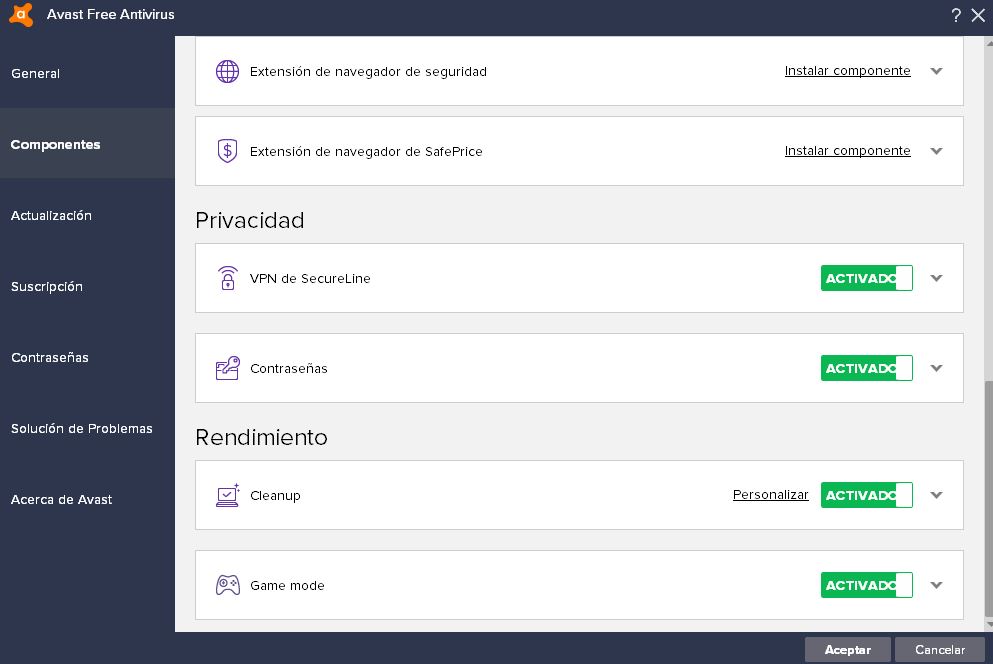Turn off the Game mode switch
Screen dimensions: 993x664
(866, 585)
